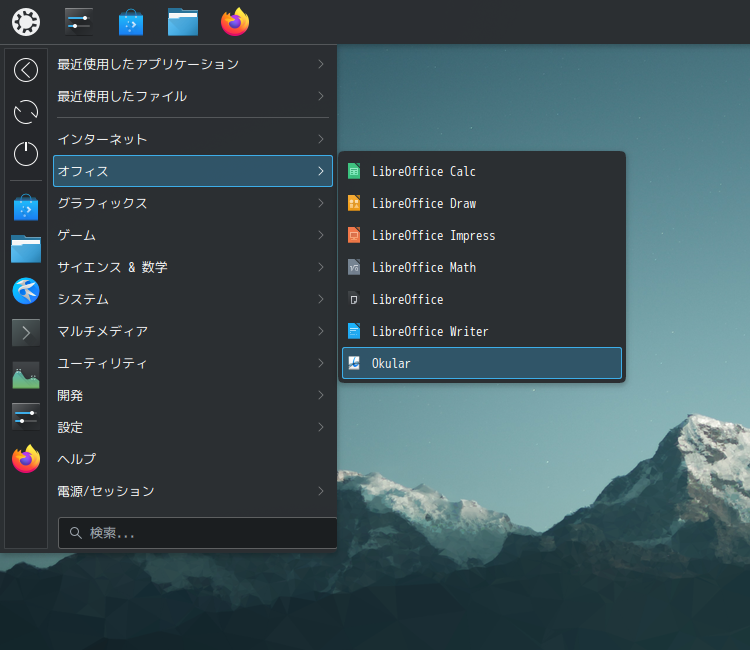Open the blue folder favorite in the menu sidebar
The image size is (750, 650).
[26, 249]
